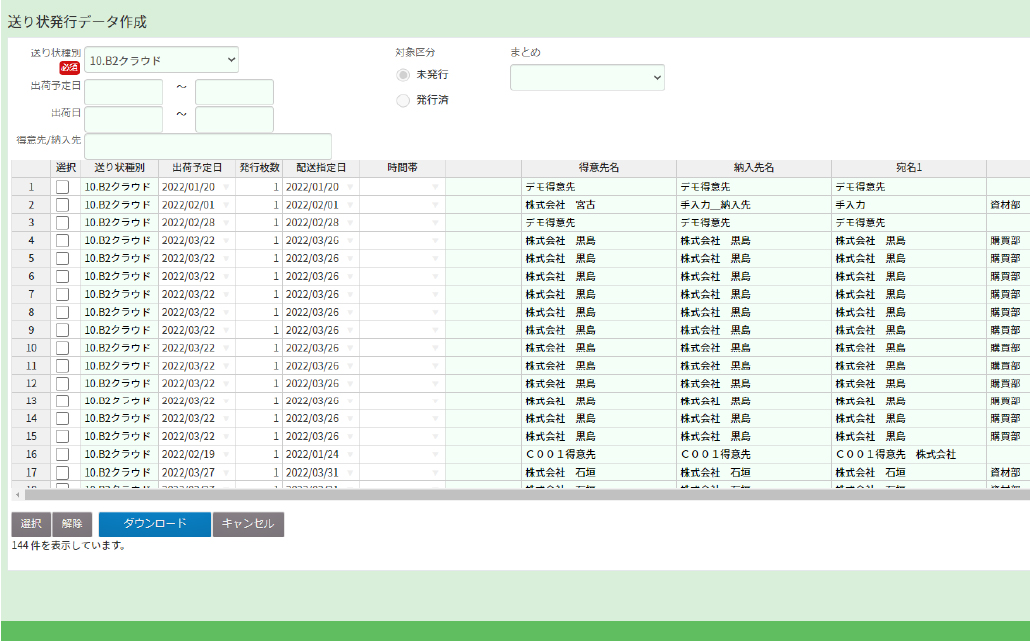1030x641 pixels.
Task: Expand the 時間帯 dropdown in row 17
Action: coord(436,472)
